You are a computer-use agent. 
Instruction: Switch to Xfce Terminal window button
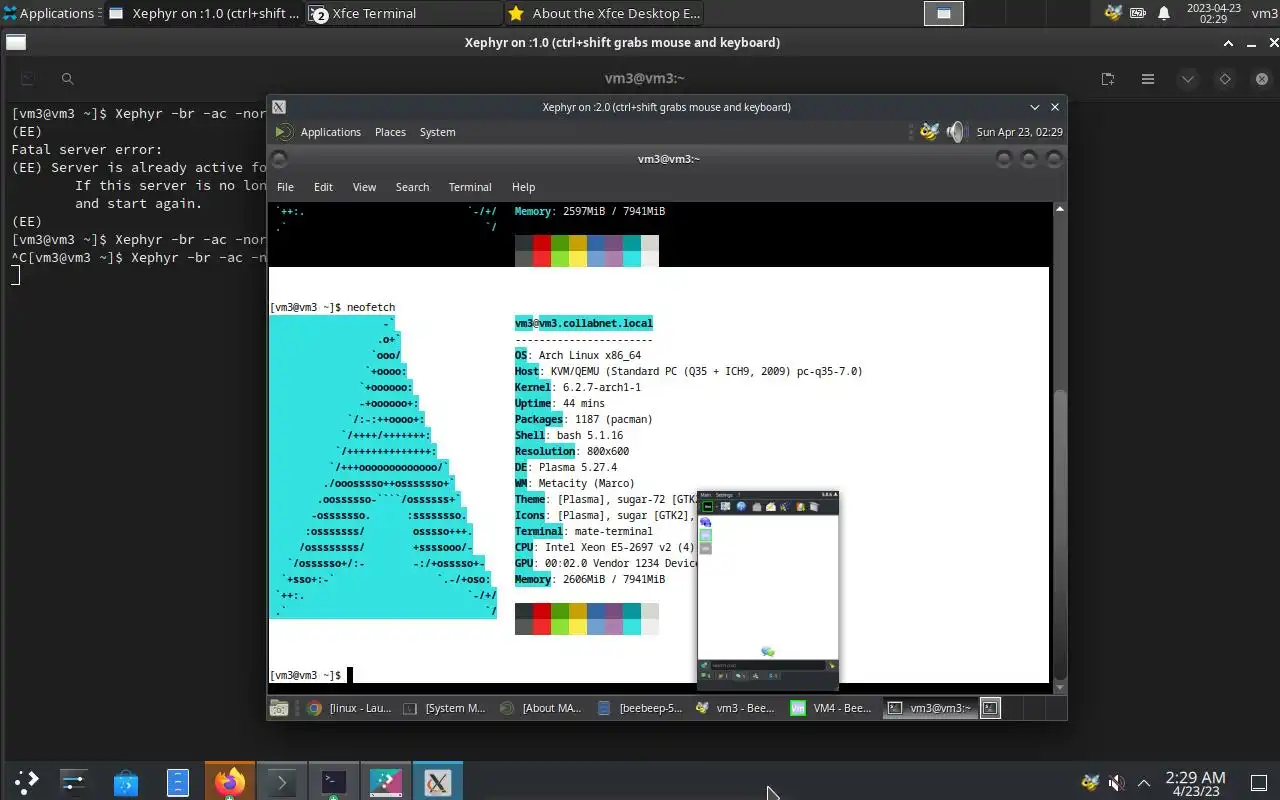click(x=404, y=13)
